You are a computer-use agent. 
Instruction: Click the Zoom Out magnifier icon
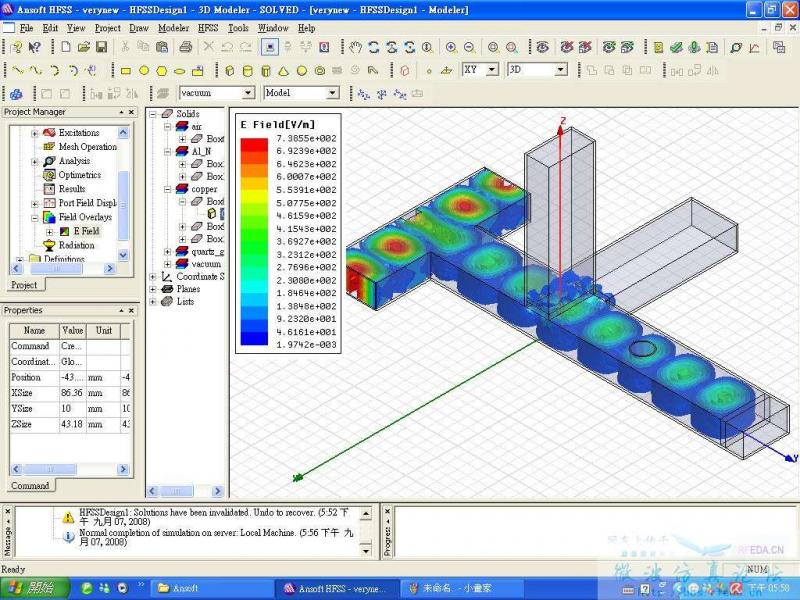(x=469, y=47)
